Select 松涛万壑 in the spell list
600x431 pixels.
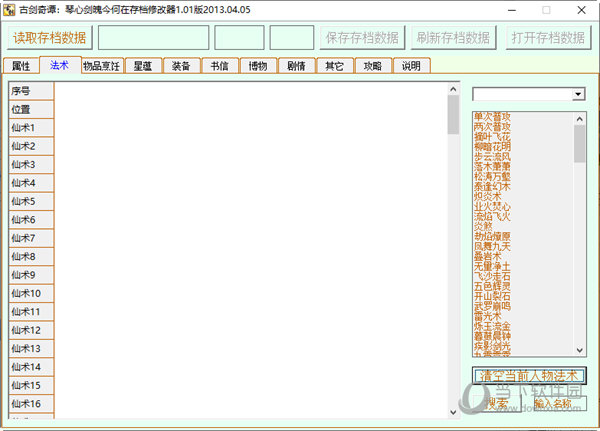click(492, 176)
